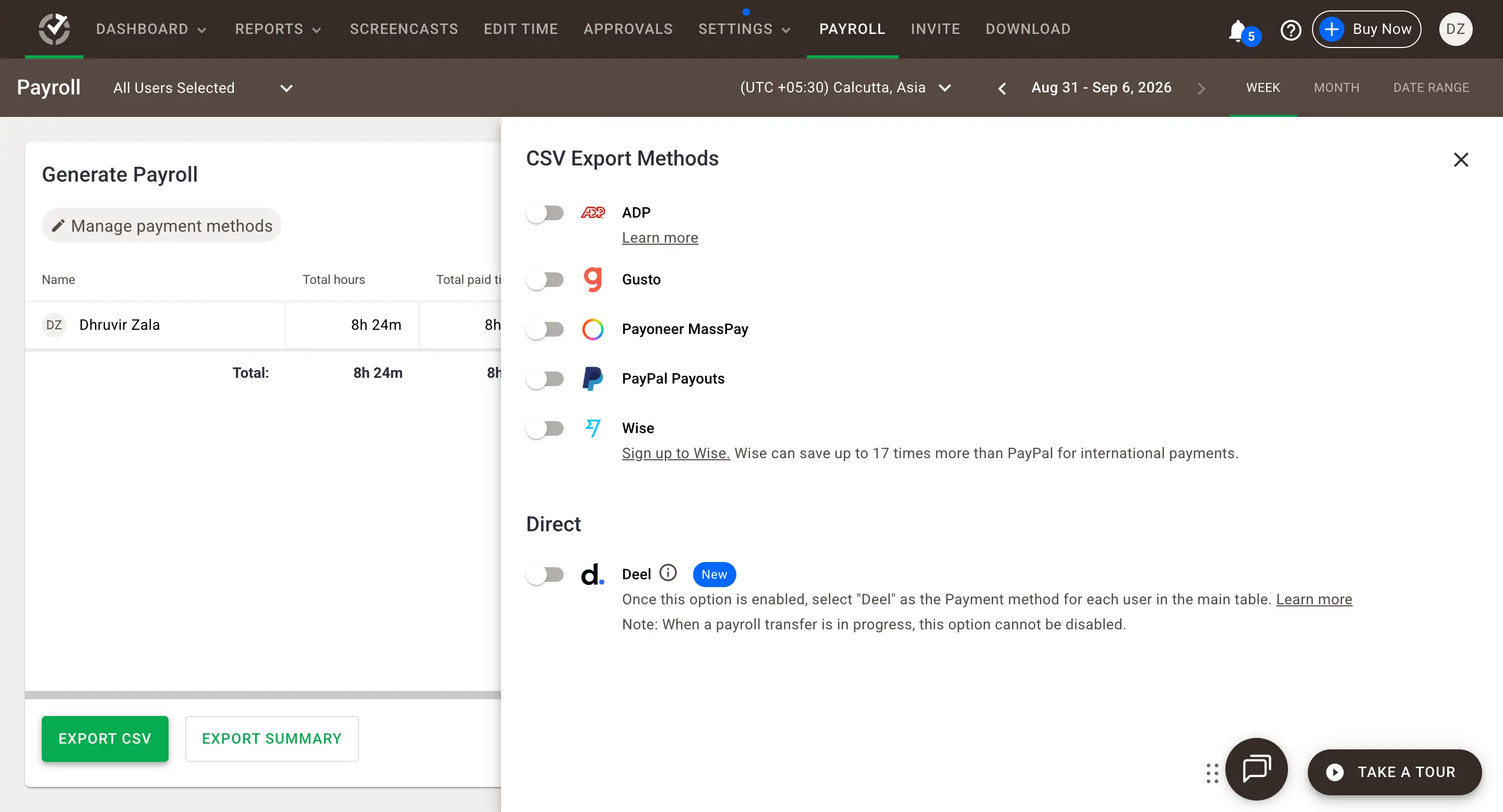Click the Wise logo icon
This screenshot has height=812, width=1503.
tap(593, 428)
